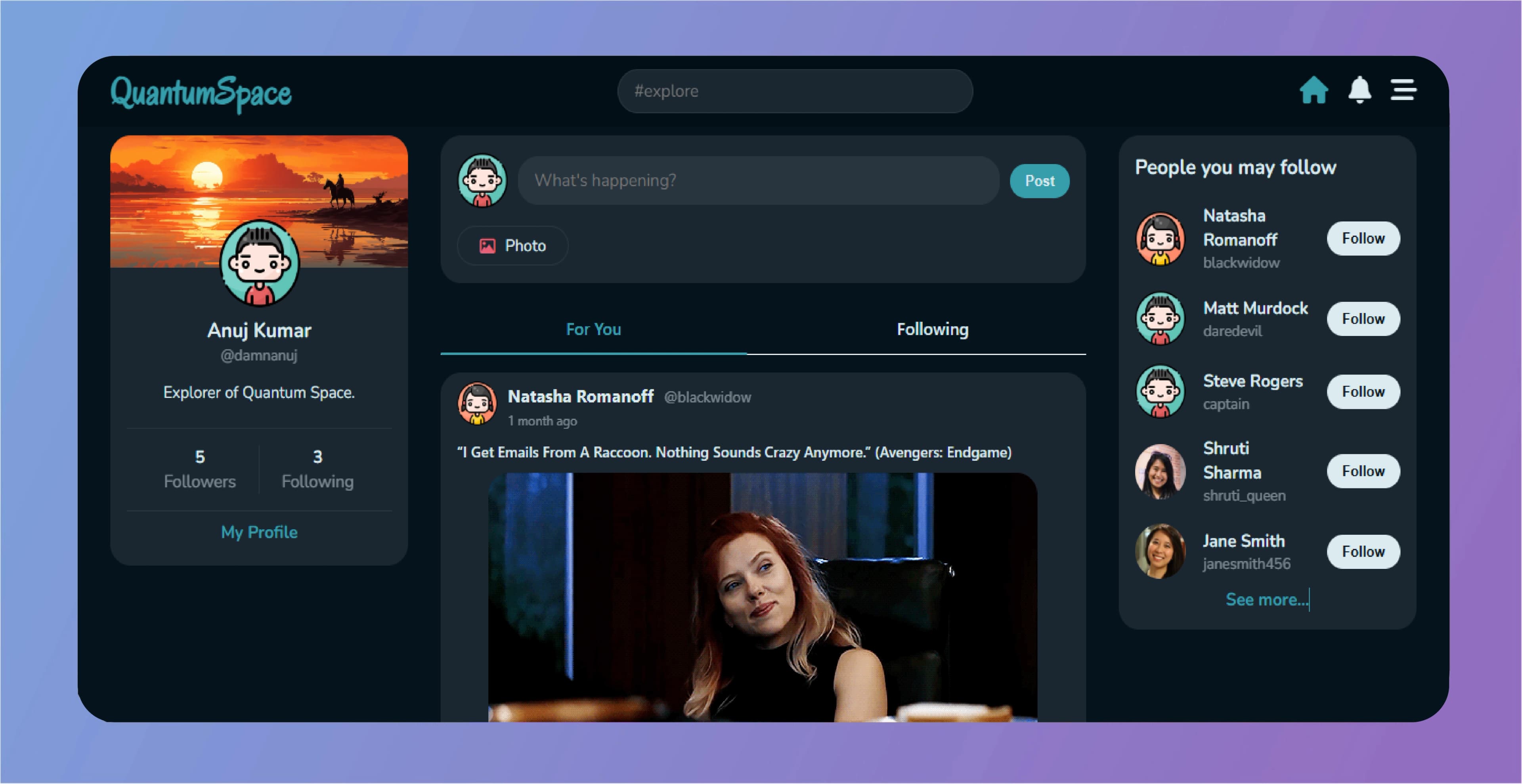This screenshot has width=1522, height=784.
Task: Open Jane Smith's profile photo
Action: coord(1160,551)
